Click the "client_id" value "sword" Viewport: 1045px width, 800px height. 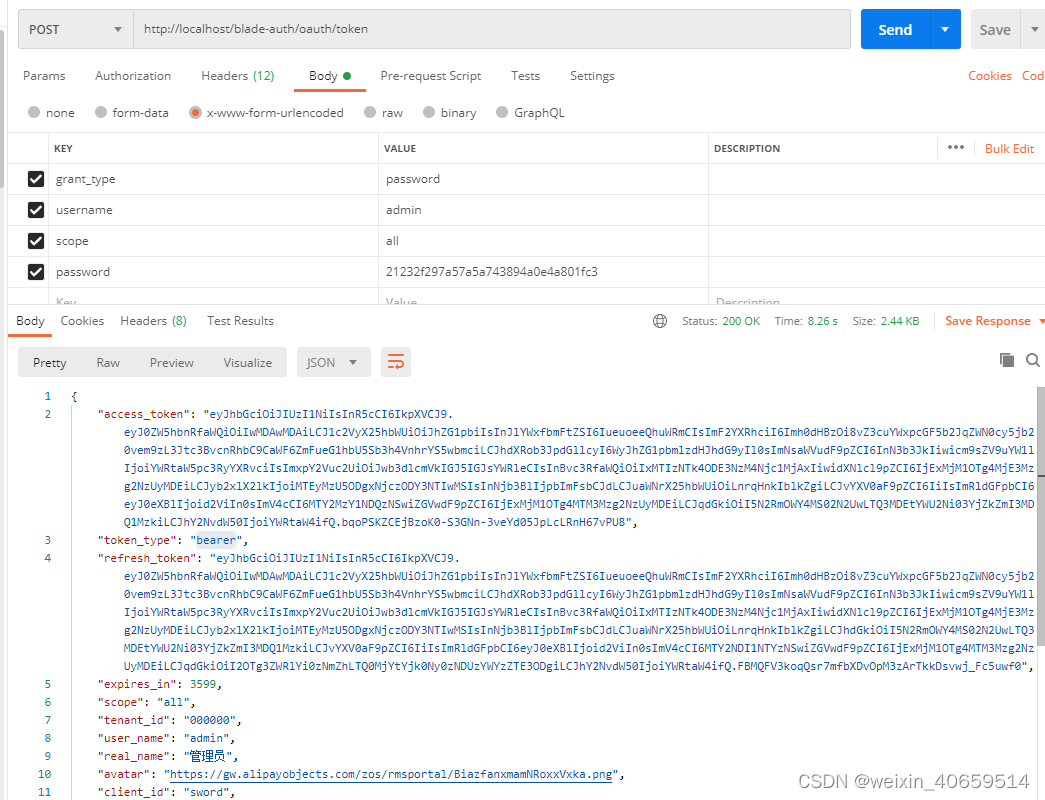(x=209, y=792)
